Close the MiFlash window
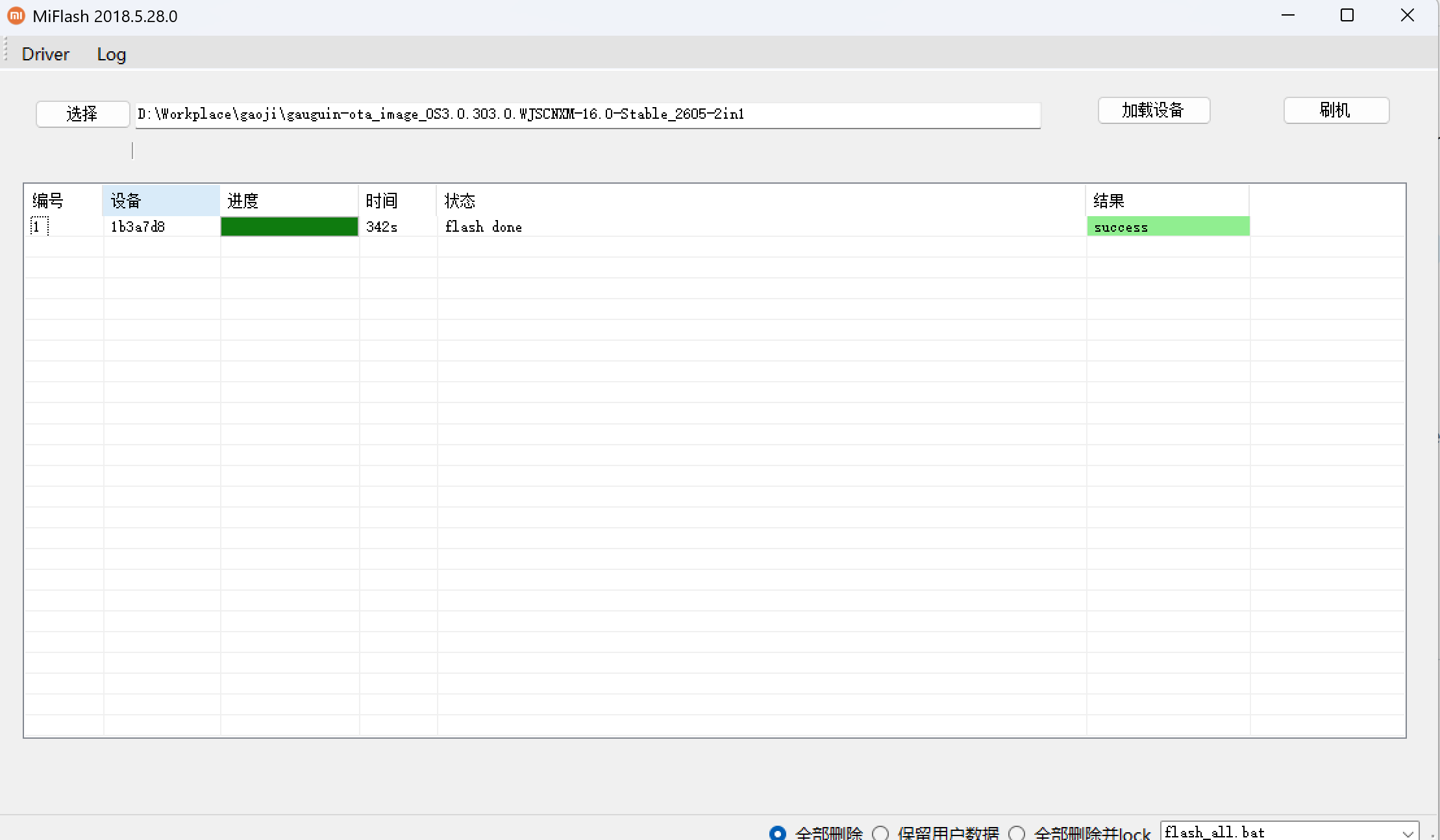 [1407, 16]
